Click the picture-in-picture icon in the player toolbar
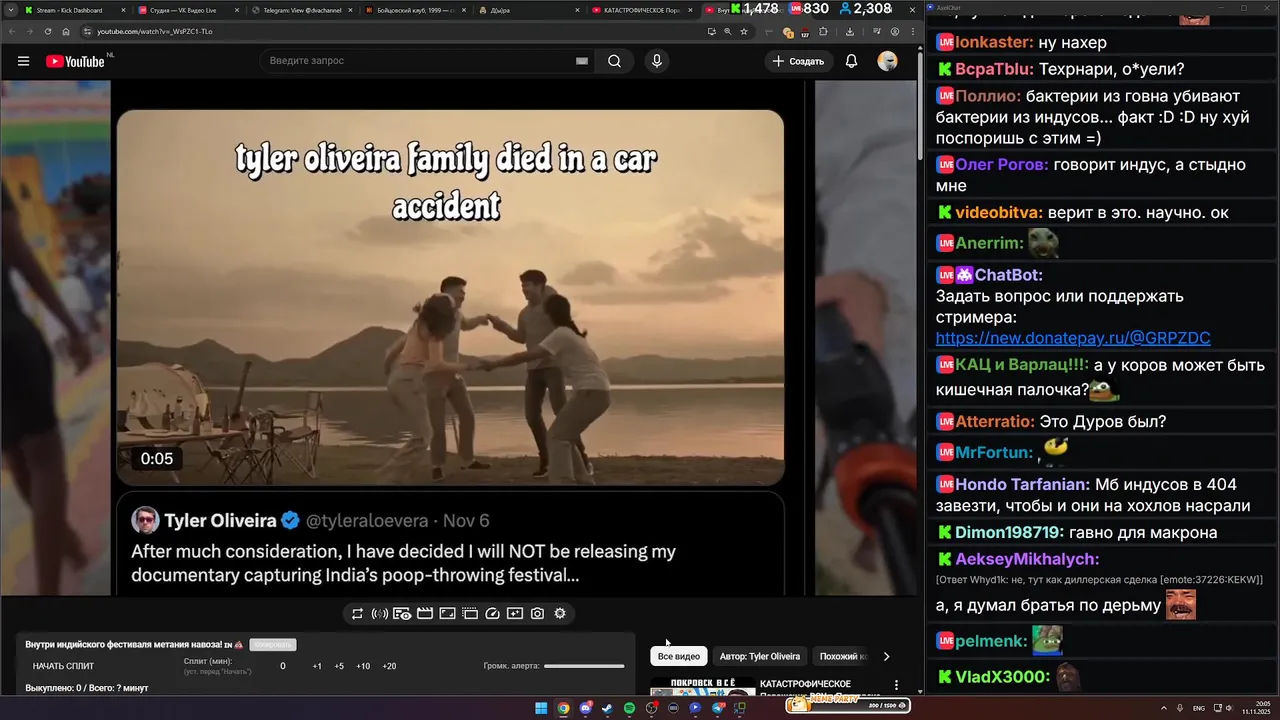This screenshot has height=720, width=1280. click(x=447, y=614)
